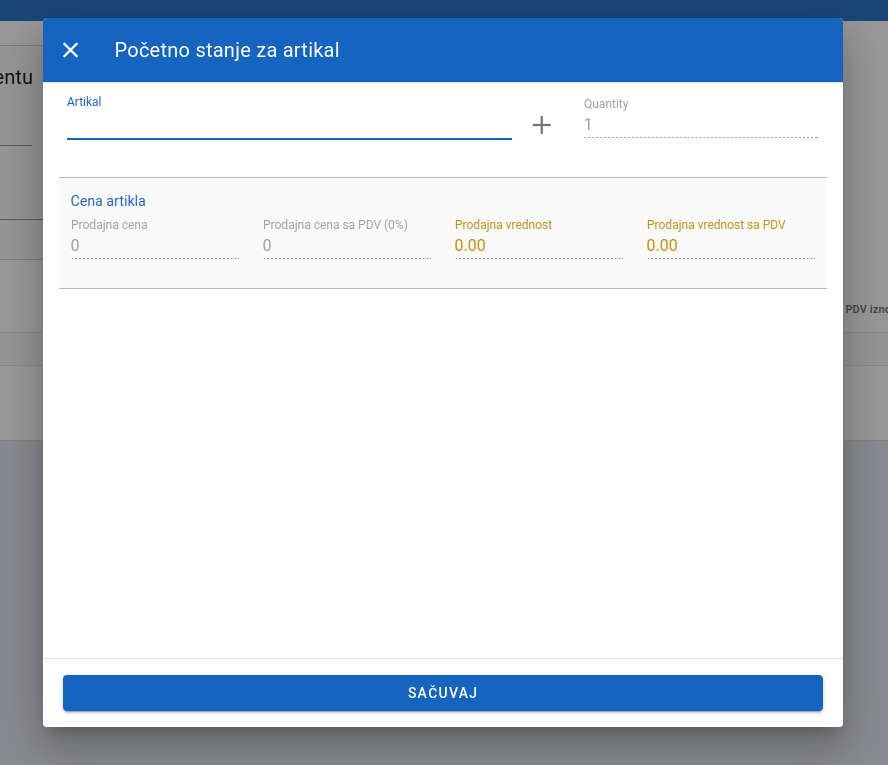This screenshot has height=765, width=888.
Task: Click the Prodajna cena sa PDV (0%) value
Action: (x=346, y=246)
